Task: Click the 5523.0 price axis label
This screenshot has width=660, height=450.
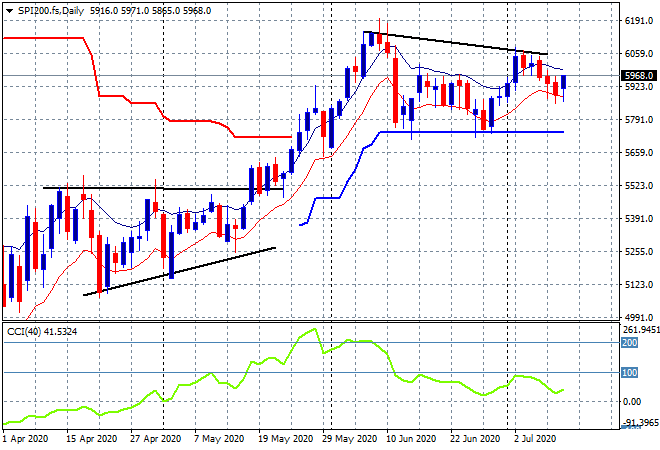Action: [639, 186]
